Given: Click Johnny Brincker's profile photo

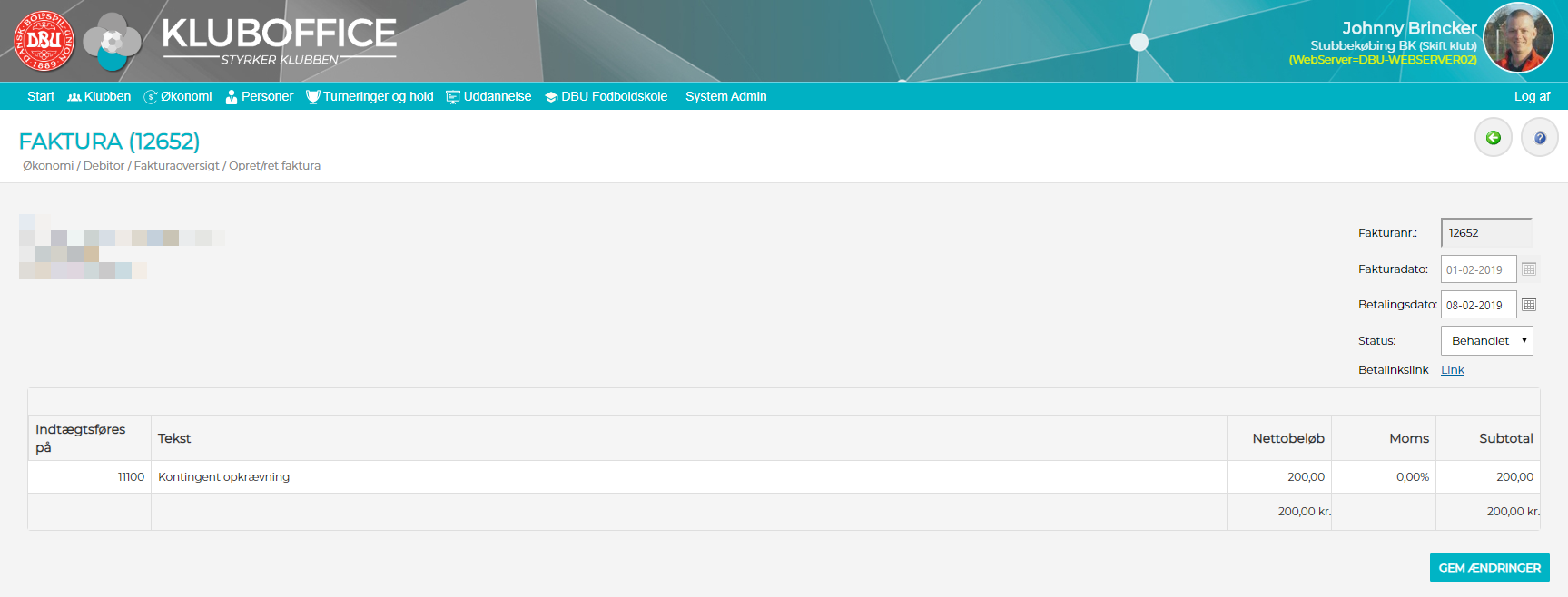Looking at the screenshot, I should click(1517, 38).
